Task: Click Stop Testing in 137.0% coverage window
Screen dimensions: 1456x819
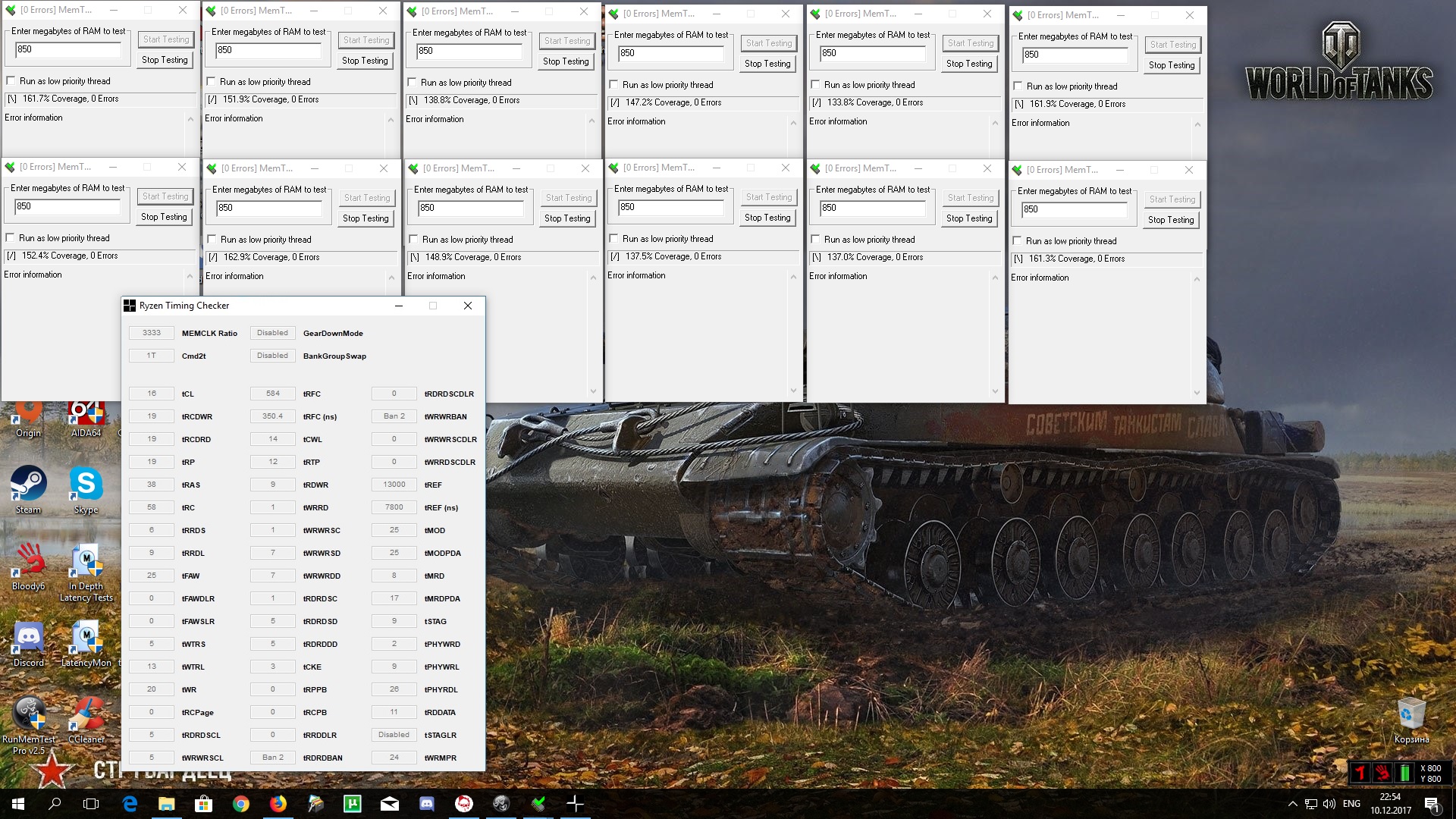Action: [968, 218]
